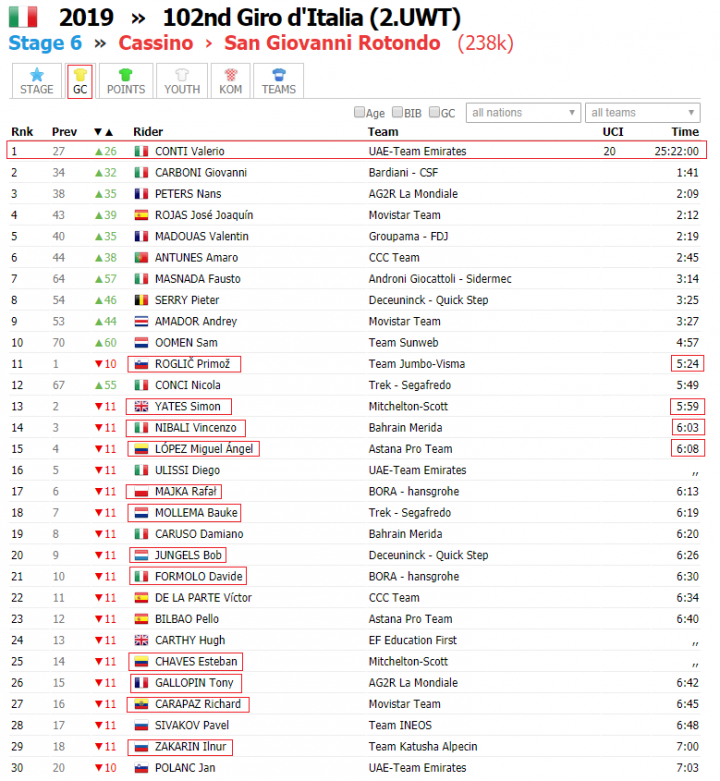Click the Belgian flag next to SERRY Pieter
Screen dimensions: 720x781
coord(141,300)
